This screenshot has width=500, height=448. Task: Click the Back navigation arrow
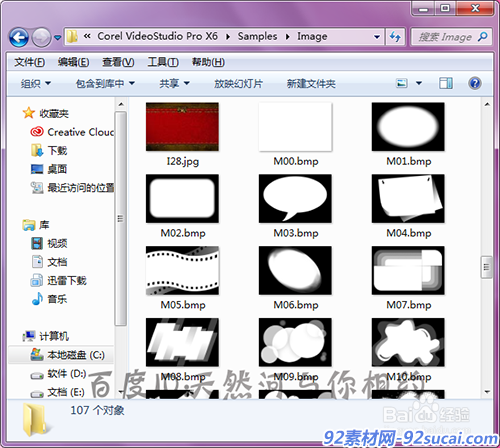tap(19, 37)
